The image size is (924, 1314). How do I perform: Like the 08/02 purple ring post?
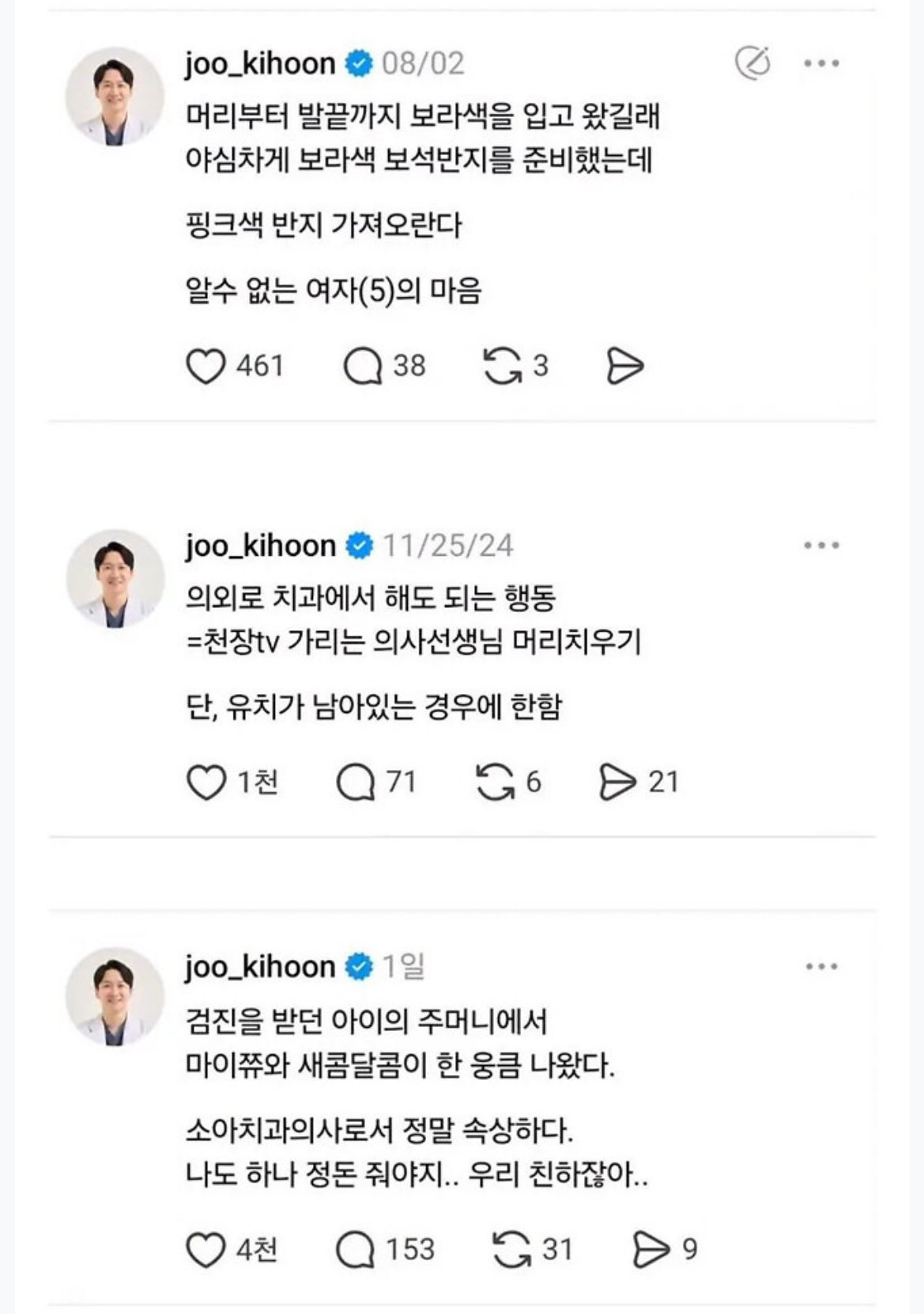(206, 367)
